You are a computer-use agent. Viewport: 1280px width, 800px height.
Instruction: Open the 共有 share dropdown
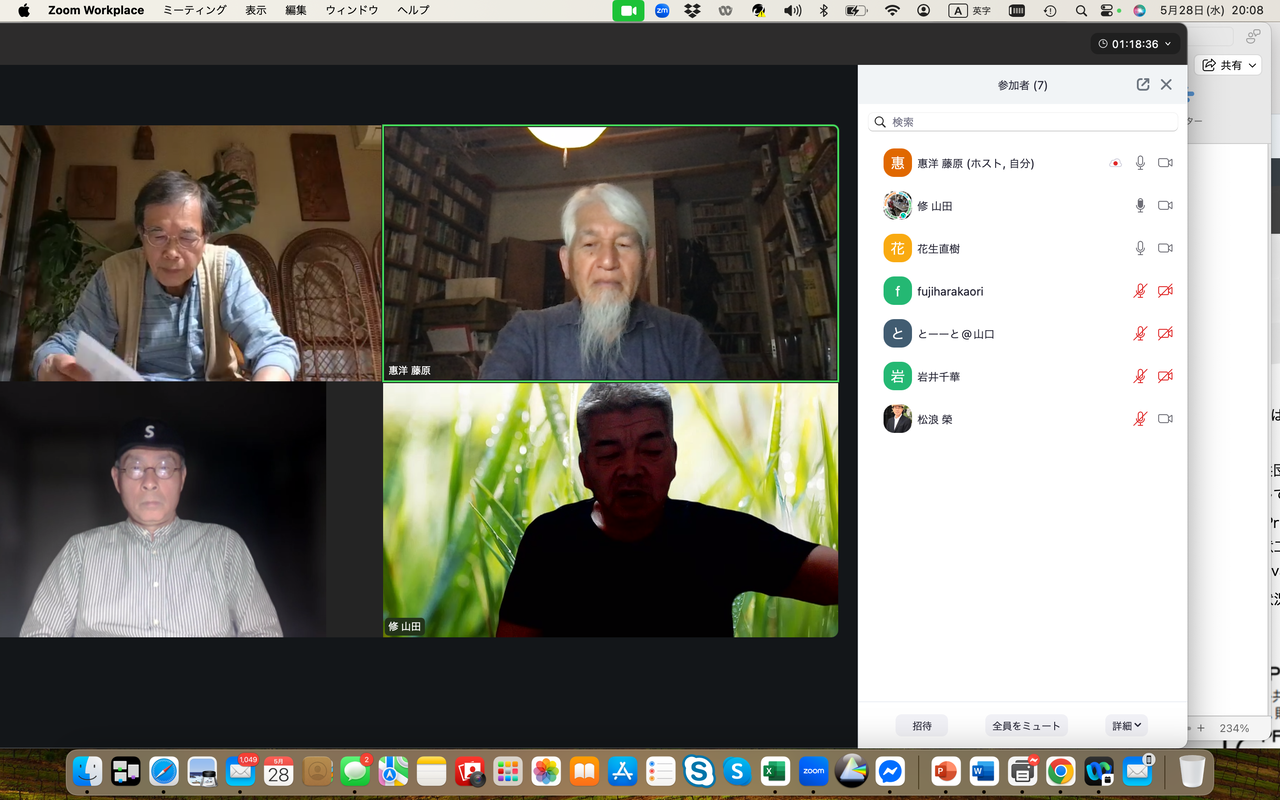1229,65
